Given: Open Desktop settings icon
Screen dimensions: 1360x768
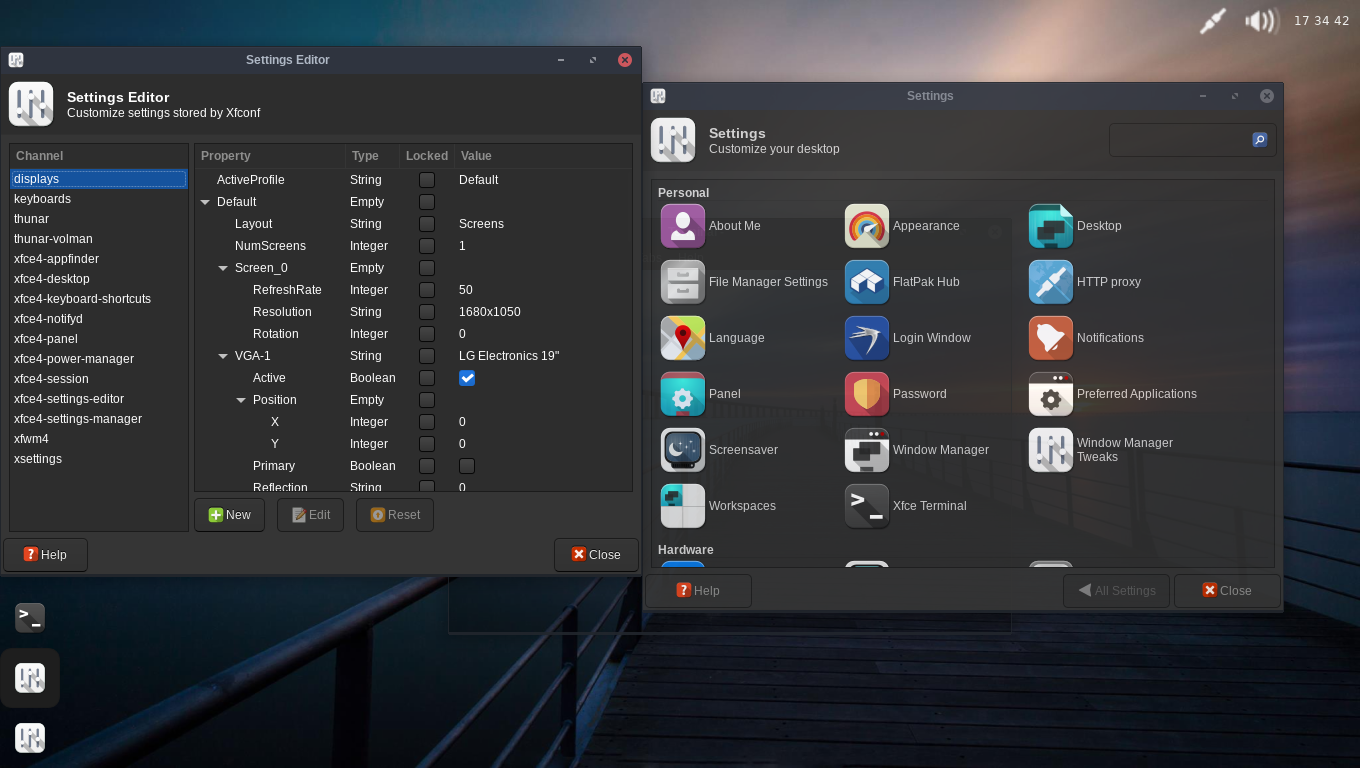Looking at the screenshot, I should point(1051,226).
